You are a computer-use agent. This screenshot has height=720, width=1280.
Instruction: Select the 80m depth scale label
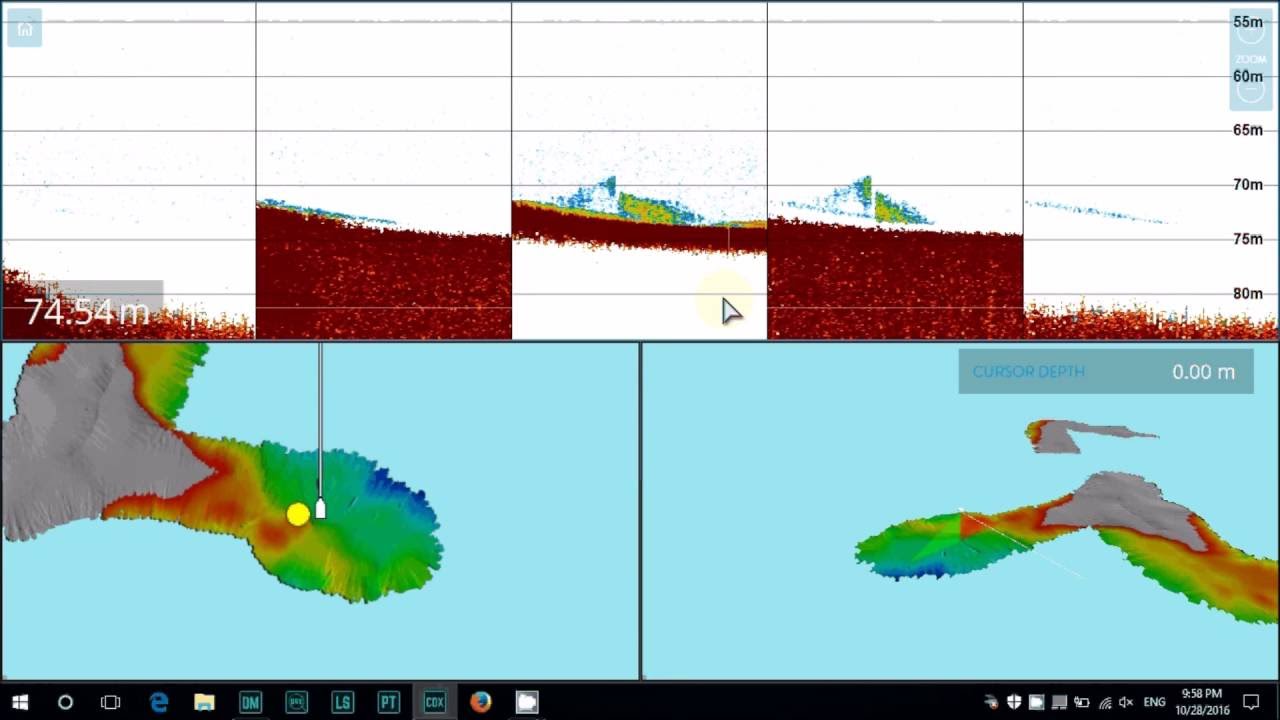1247,293
